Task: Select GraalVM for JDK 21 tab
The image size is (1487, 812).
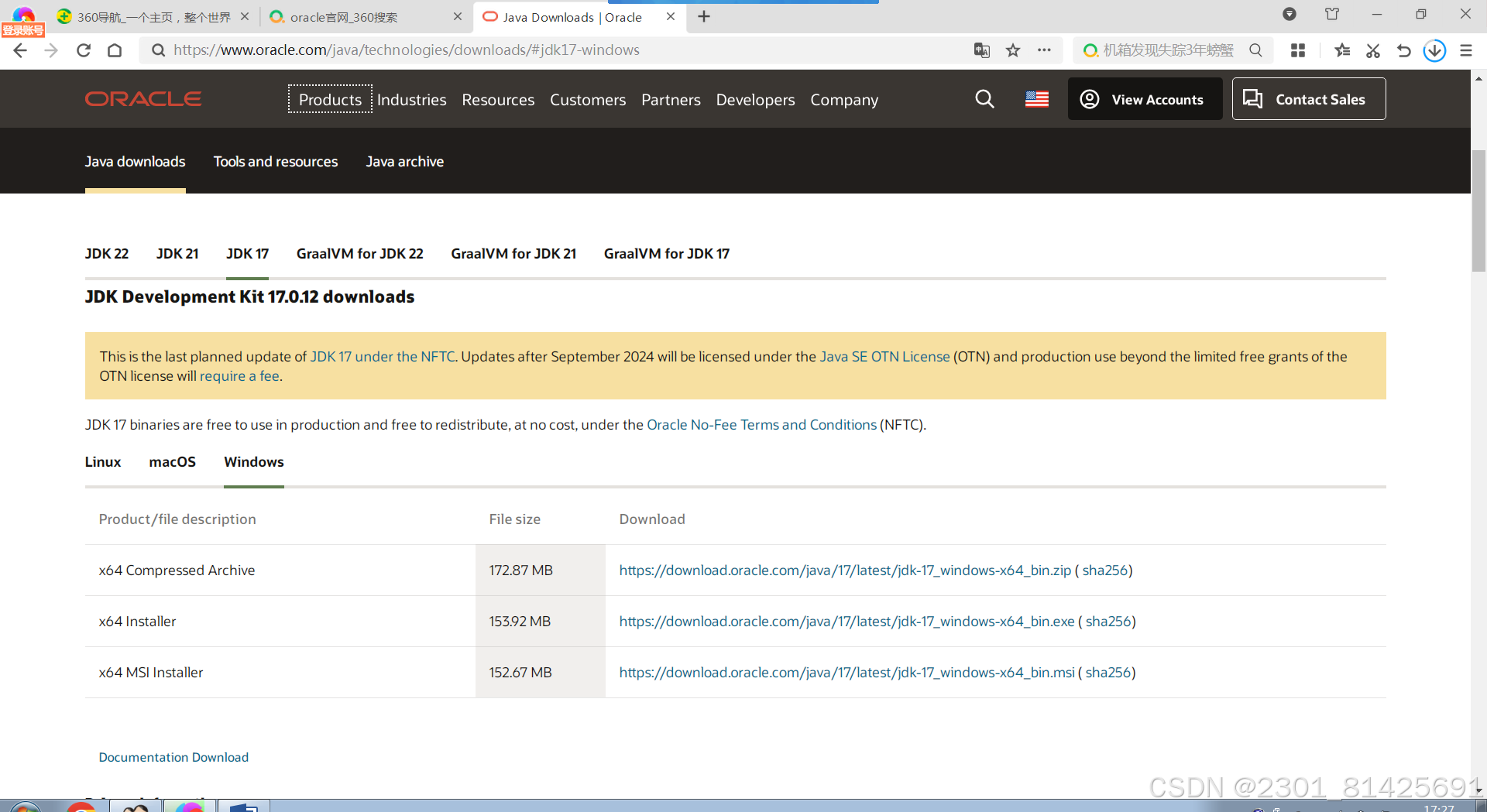Action: (x=513, y=254)
